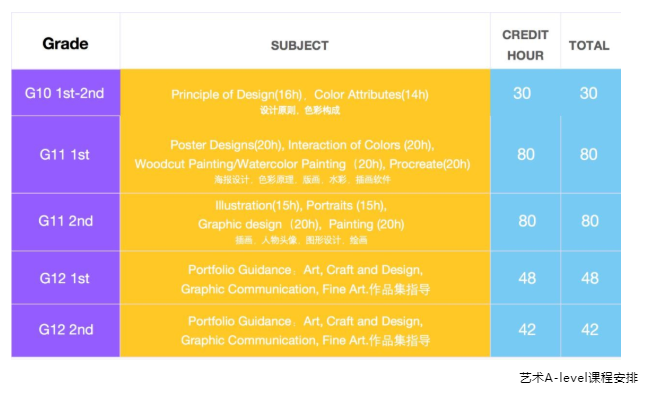Click G12 2nd Portfolio Guidance subject cell
Viewport: 653px width, 395px height.
point(305,330)
